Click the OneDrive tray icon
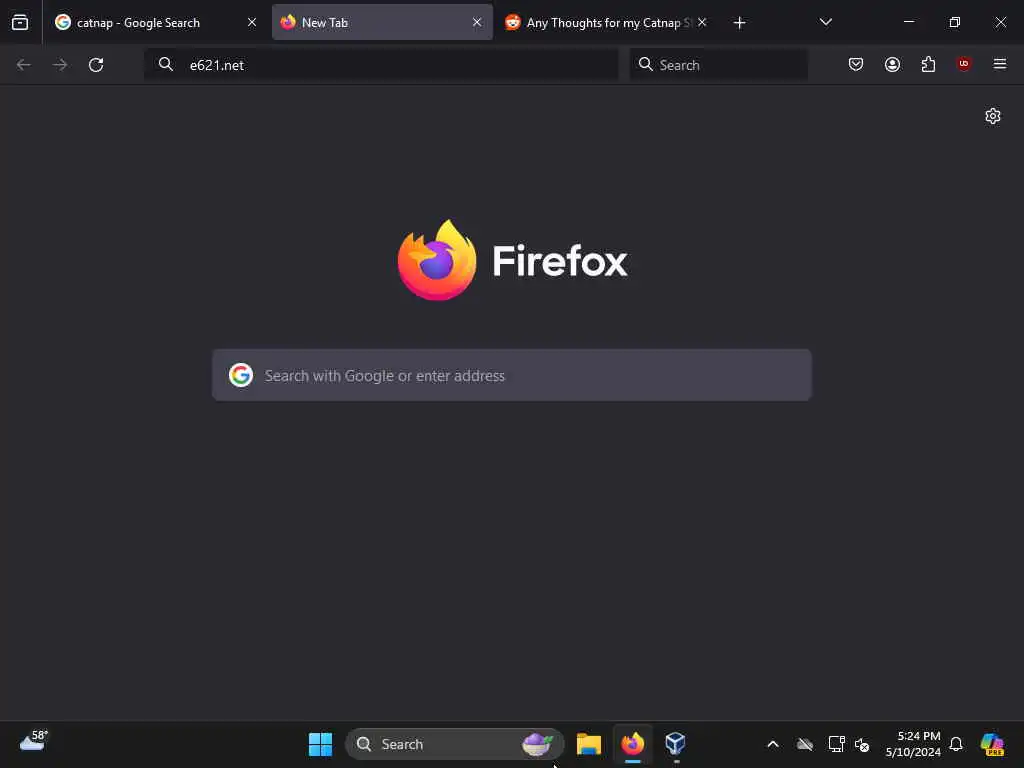Image resolution: width=1024 pixels, height=768 pixels. (805, 744)
